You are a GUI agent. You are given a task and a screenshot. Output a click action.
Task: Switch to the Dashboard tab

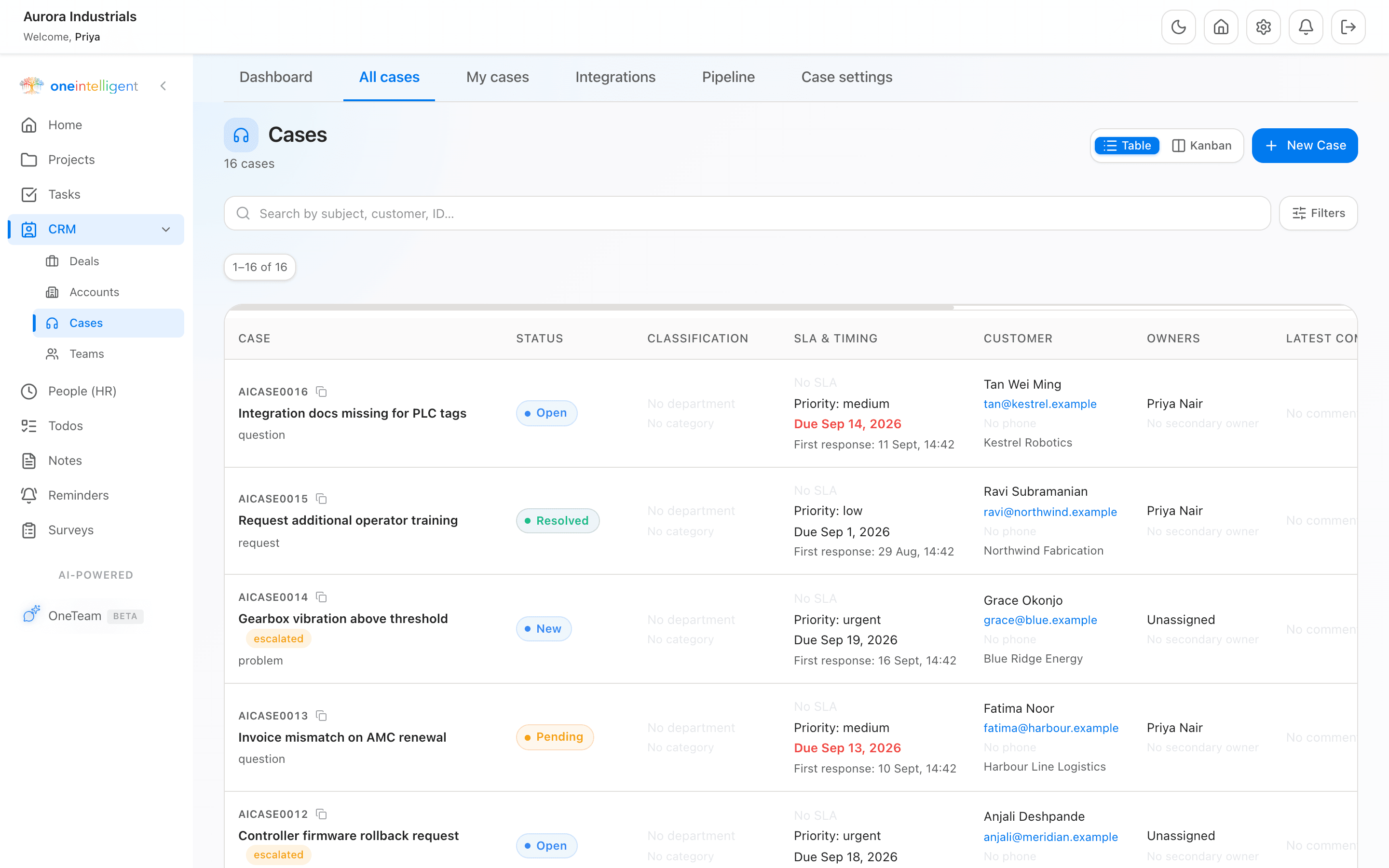[276, 77]
